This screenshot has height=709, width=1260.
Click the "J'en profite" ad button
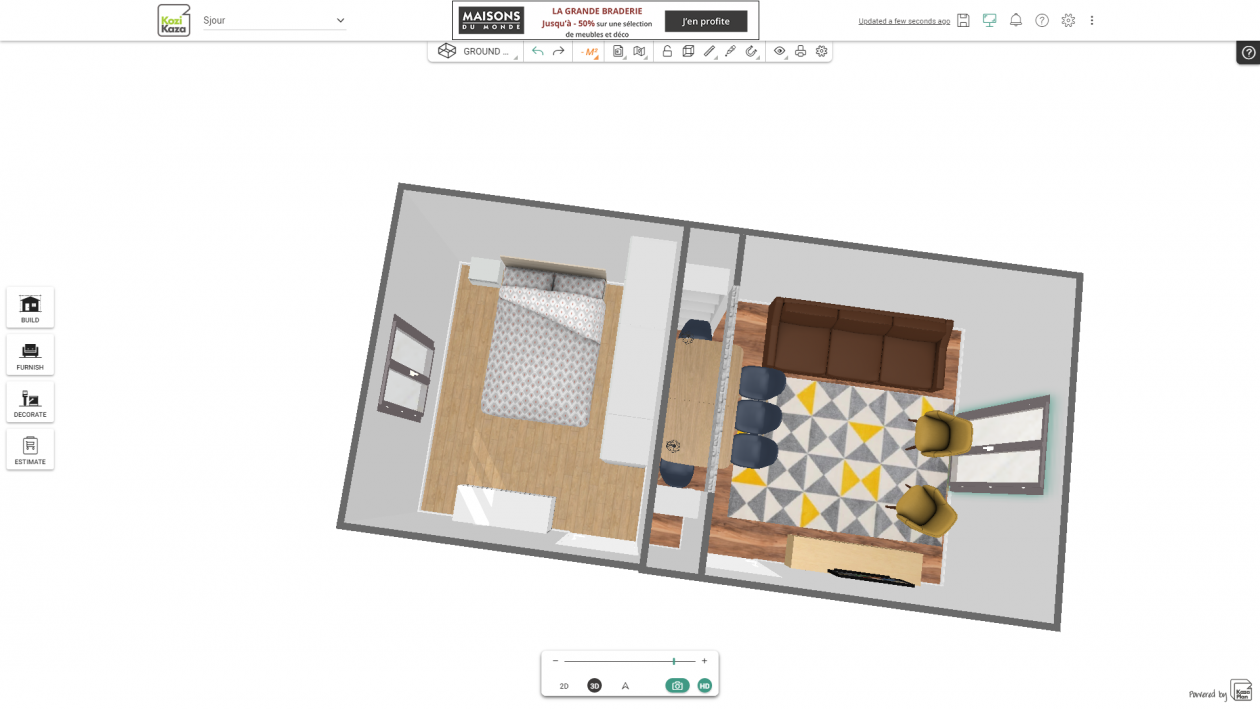click(x=706, y=21)
